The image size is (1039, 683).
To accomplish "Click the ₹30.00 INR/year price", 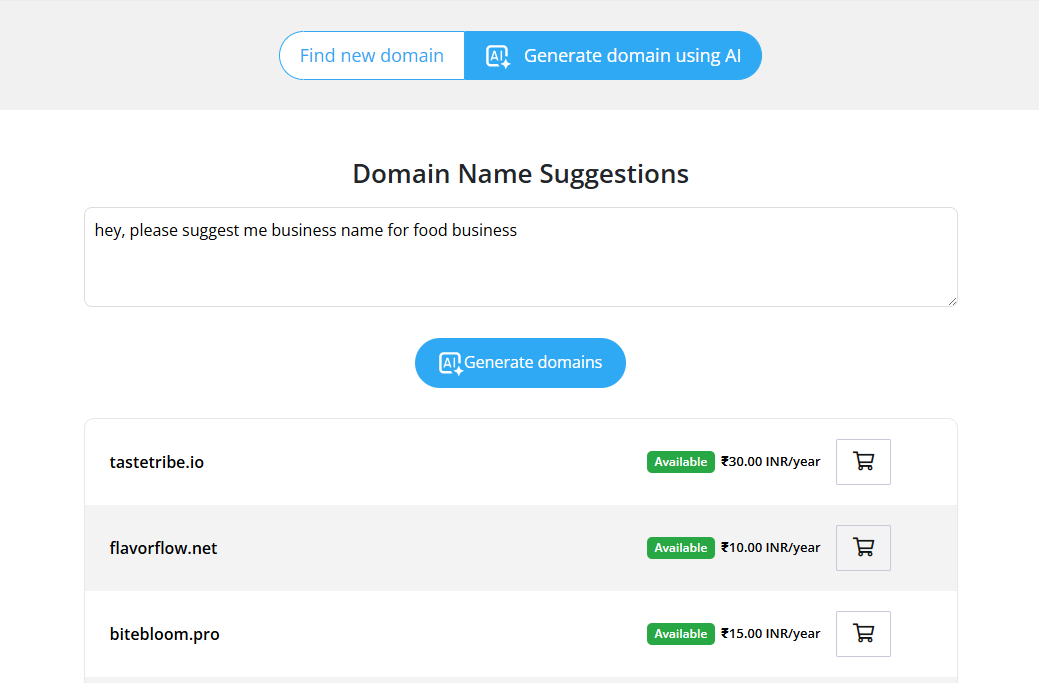I will pyautogui.click(x=770, y=462).
